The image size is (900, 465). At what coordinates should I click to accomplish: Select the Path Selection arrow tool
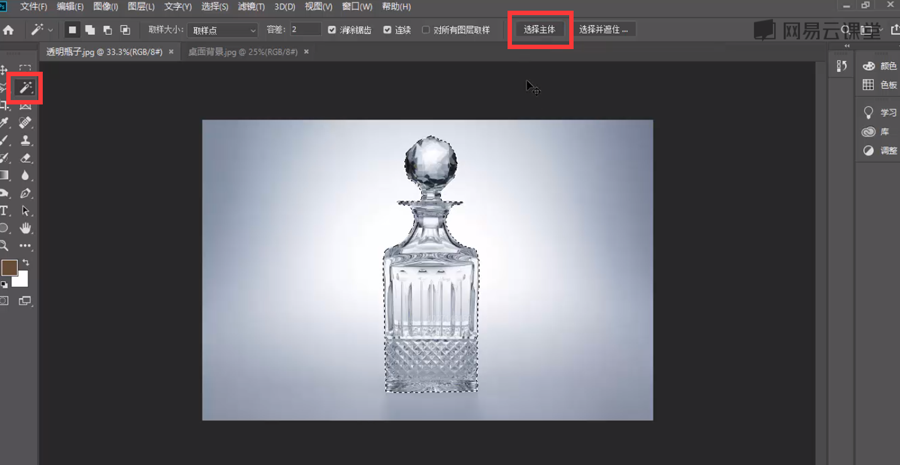click(x=25, y=211)
